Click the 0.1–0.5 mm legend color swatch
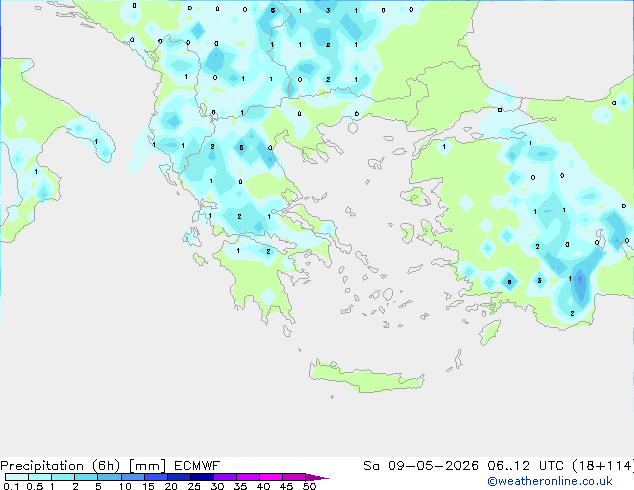 [17, 477]
